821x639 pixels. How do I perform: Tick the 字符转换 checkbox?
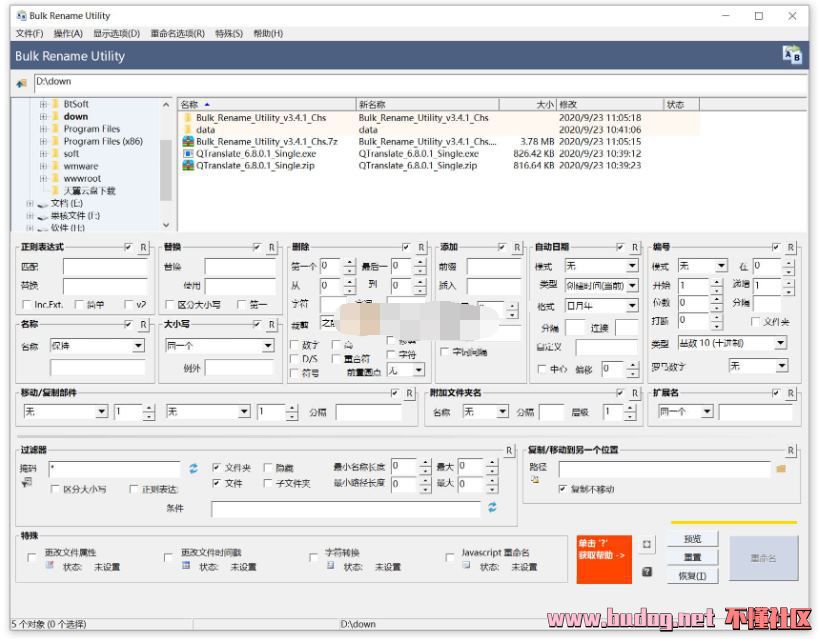pos(313,557)
